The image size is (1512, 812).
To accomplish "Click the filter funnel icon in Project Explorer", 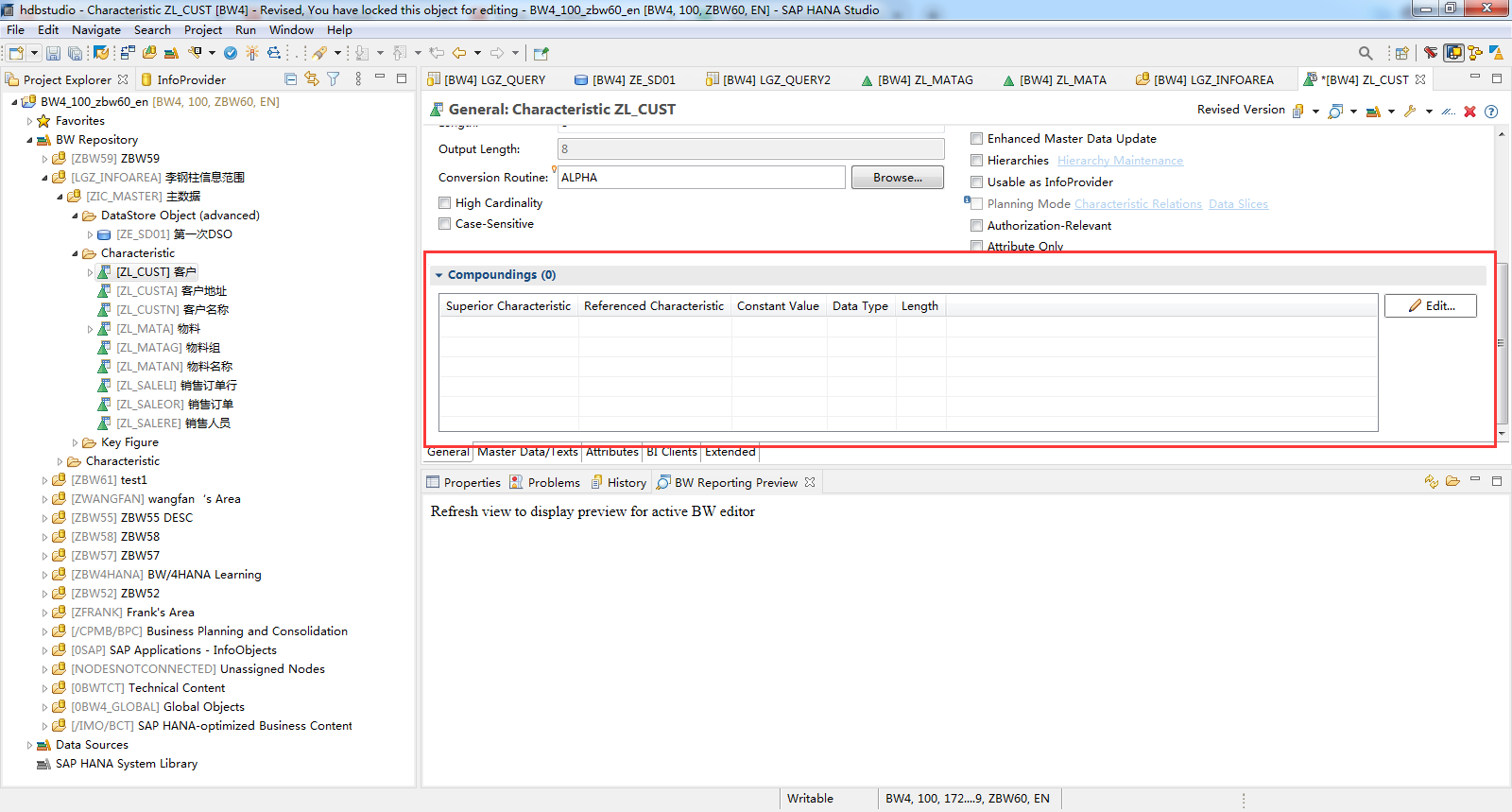I will (333, 79).
